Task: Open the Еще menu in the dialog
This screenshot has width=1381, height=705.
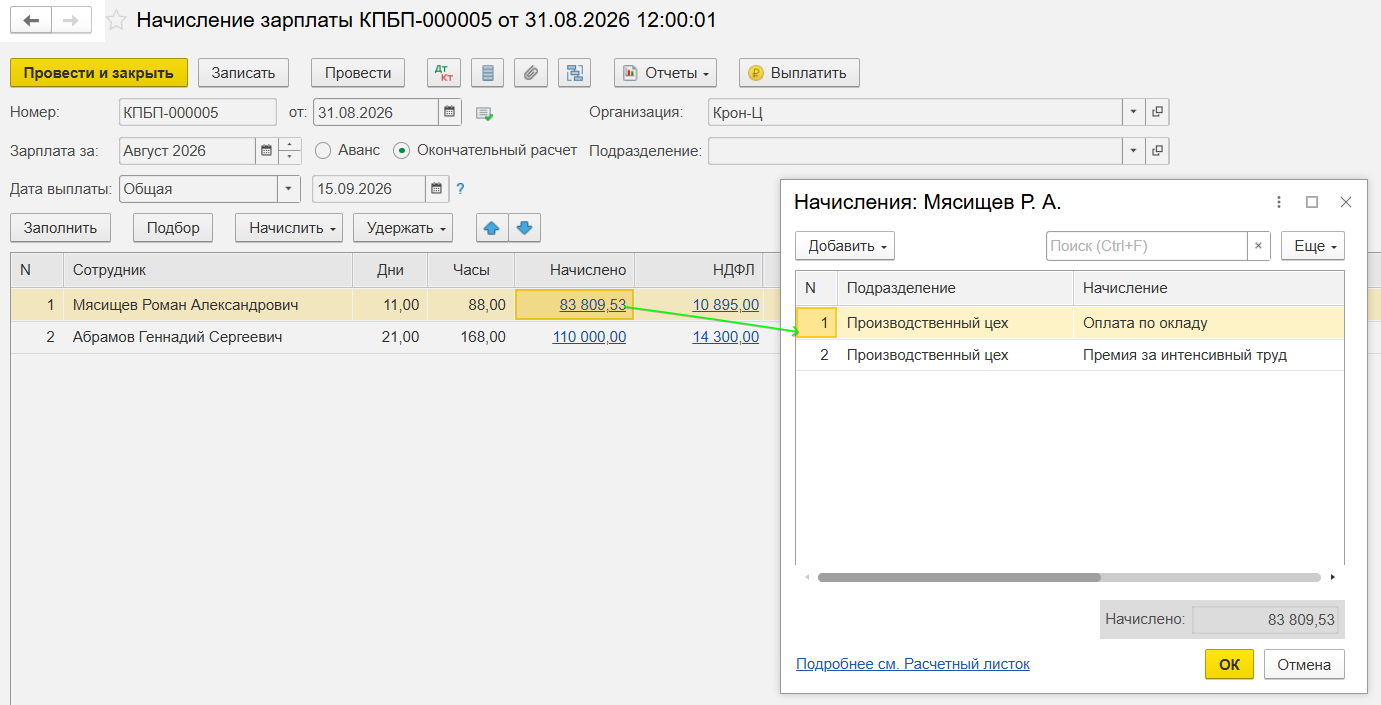Action: (x=1313, y=246)
